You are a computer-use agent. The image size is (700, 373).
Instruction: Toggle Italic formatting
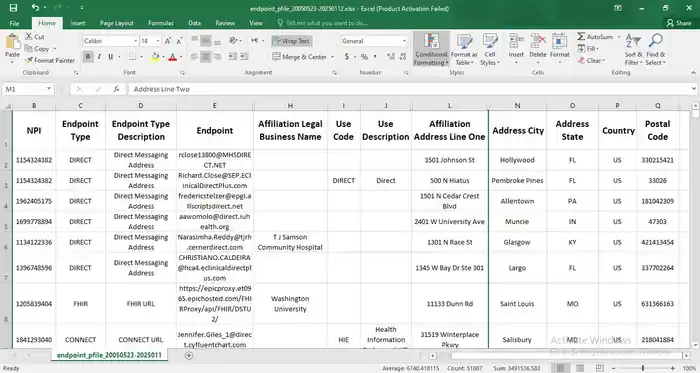(x=99, y=57)
